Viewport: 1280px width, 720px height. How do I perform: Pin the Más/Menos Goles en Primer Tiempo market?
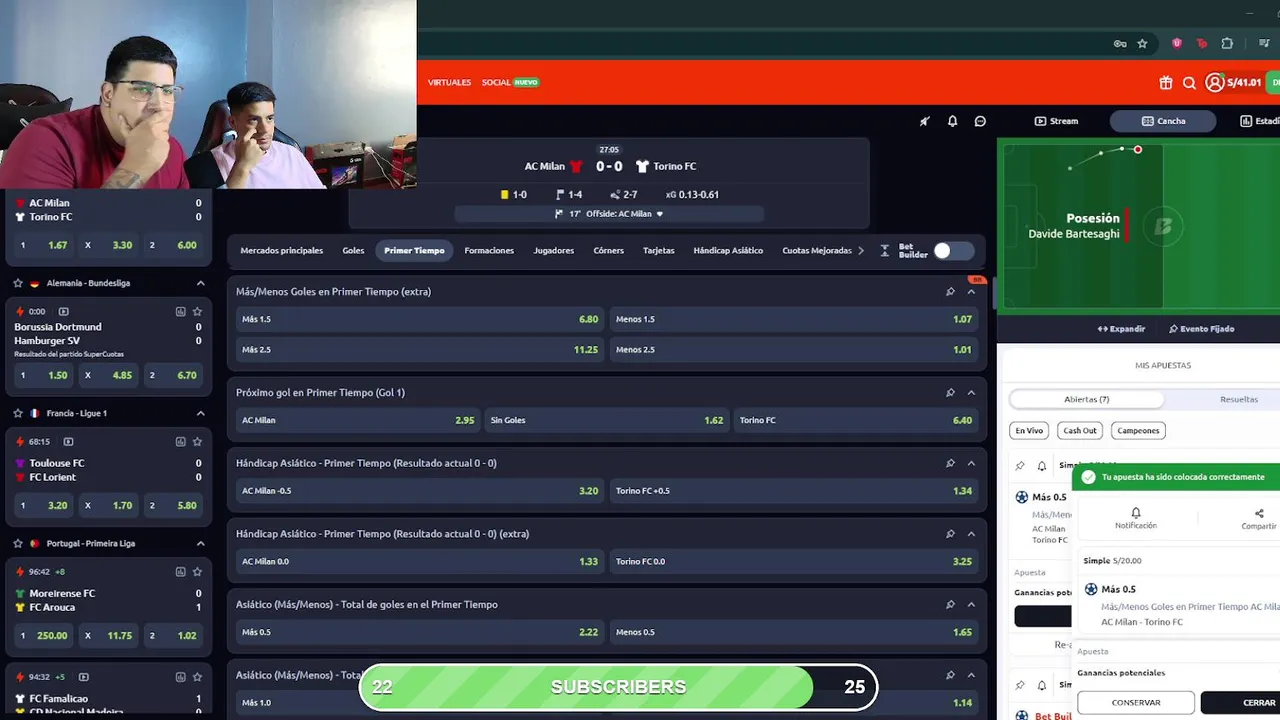click(x=950, y=292)
